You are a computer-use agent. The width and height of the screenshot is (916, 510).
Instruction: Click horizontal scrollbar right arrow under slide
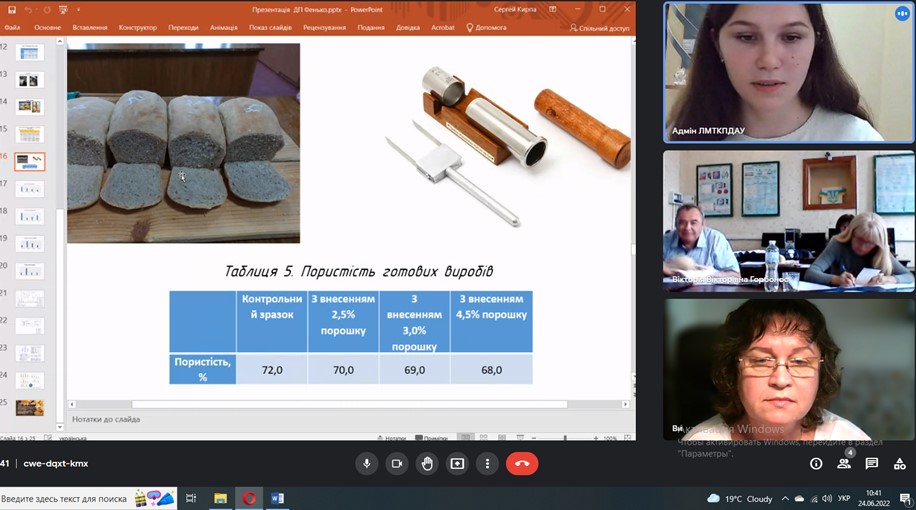625,404
